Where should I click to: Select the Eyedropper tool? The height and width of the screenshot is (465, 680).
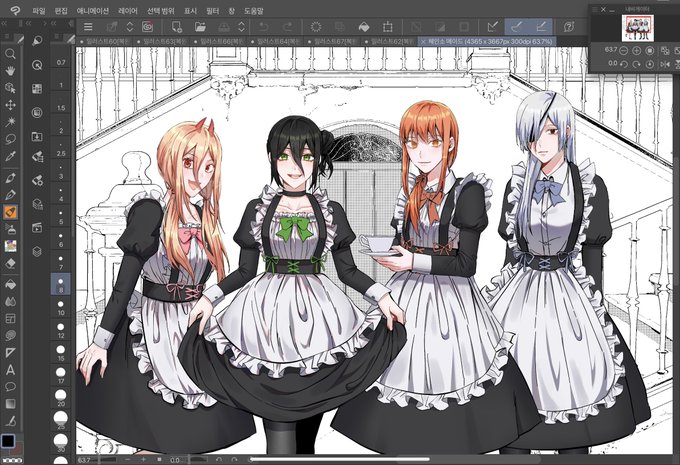tap(10, 156)
